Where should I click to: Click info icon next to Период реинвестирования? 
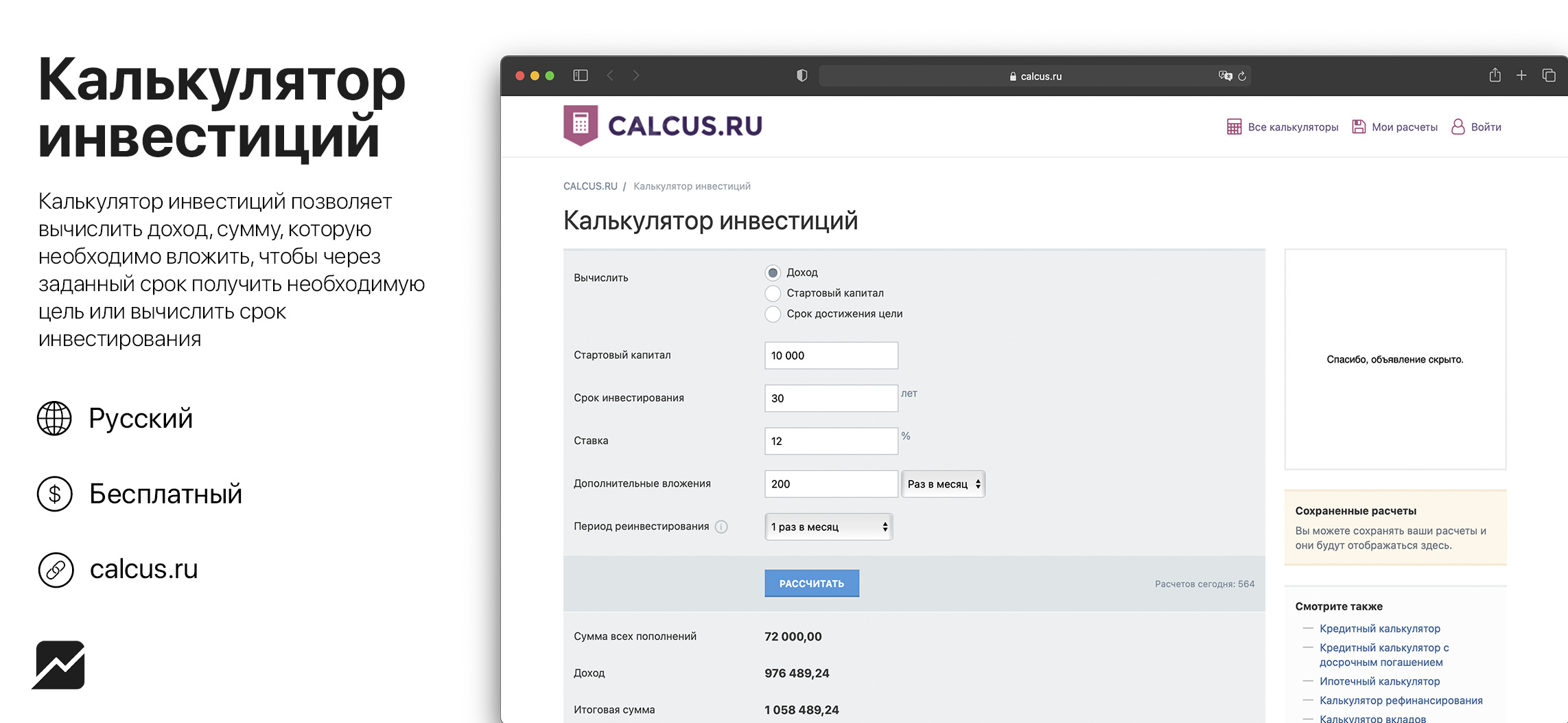[x=721, y=527]
